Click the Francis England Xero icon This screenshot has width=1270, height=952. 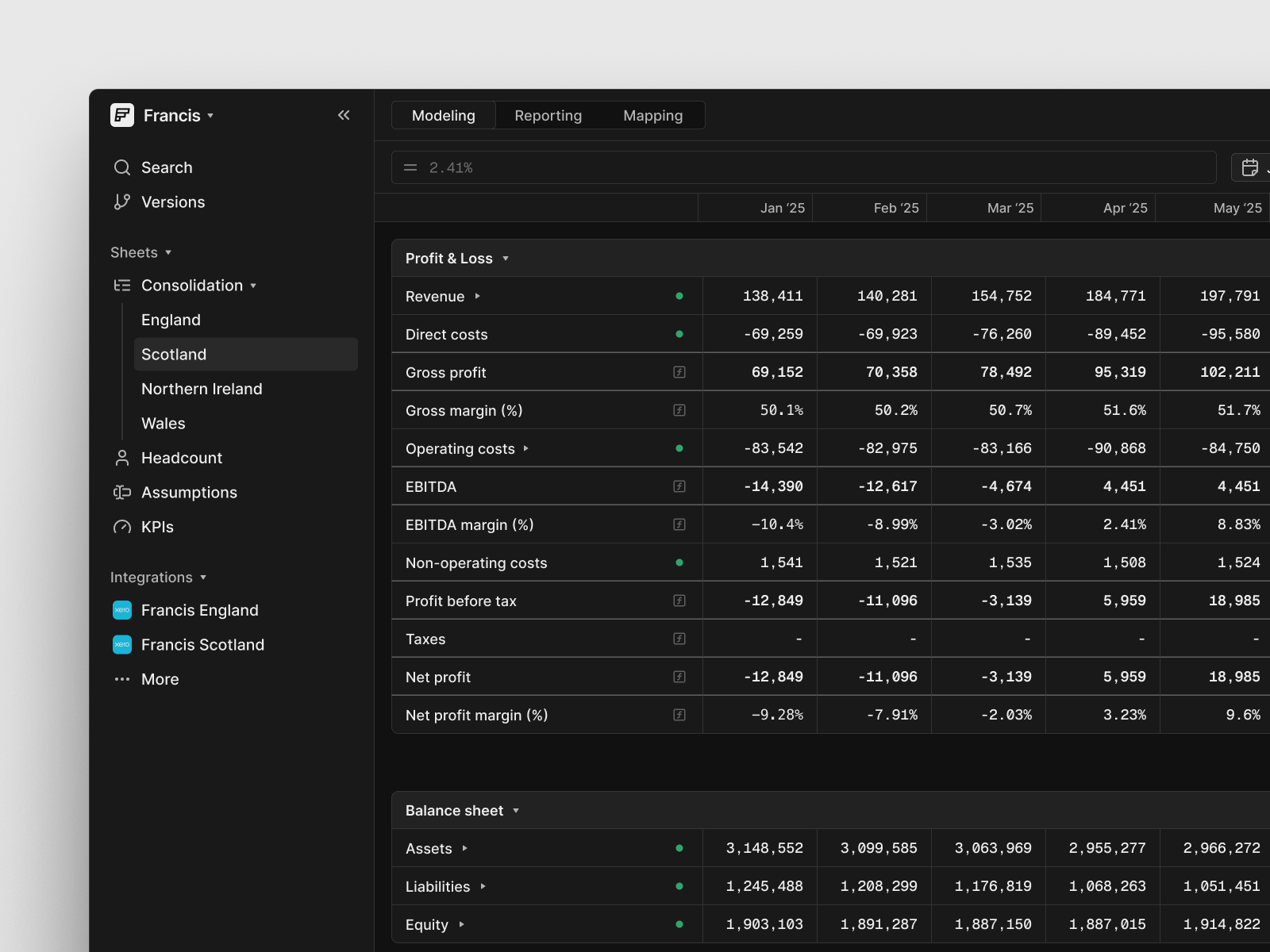pos(122,610)
